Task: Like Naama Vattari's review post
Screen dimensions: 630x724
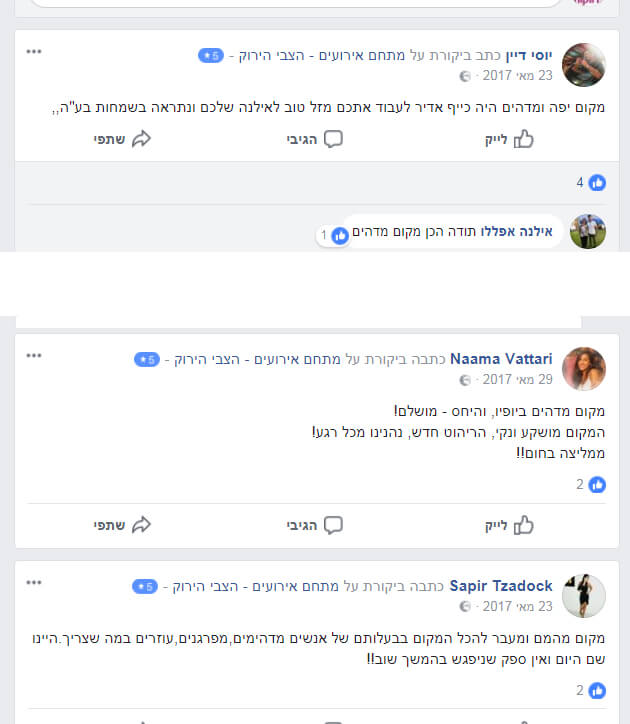Action: (509, 525)
